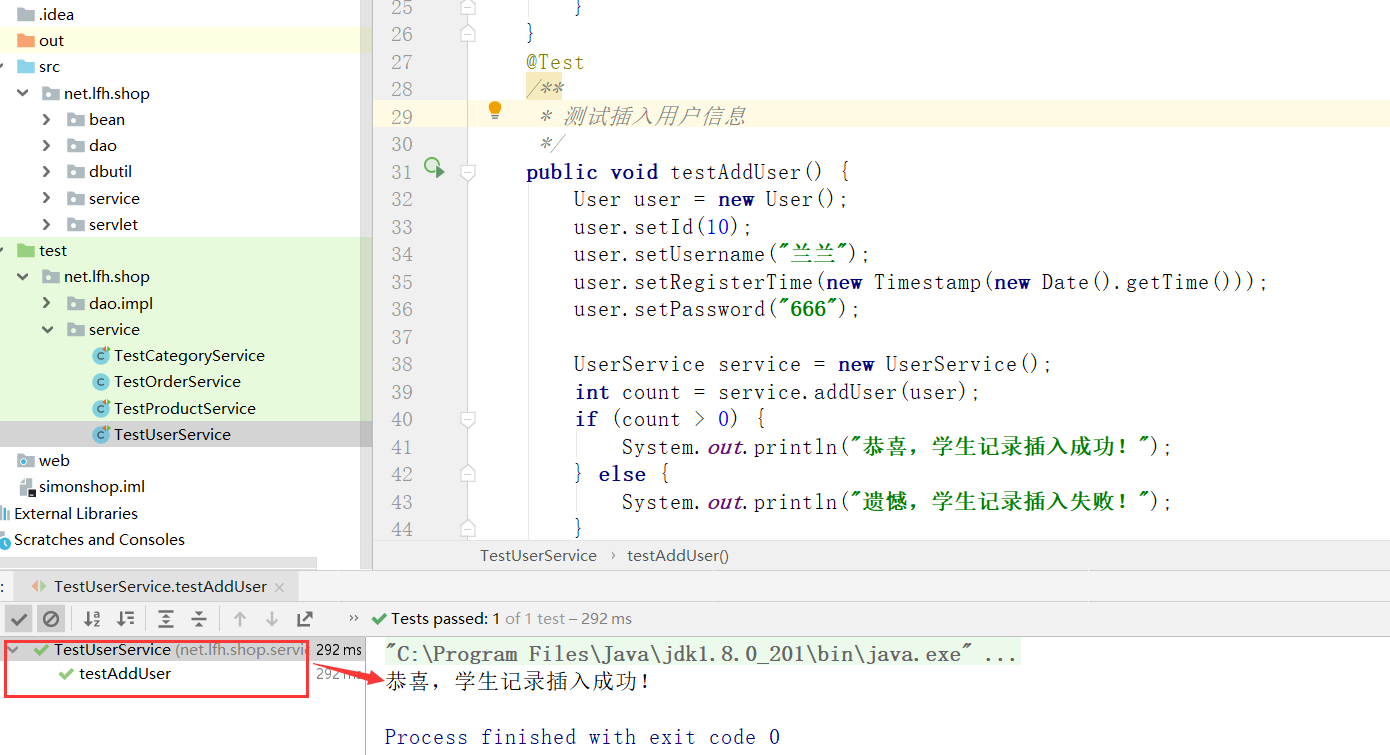Click fold toggle at line 31 gutter
This screenshot has height=755, width=1390.
point(467,172)
